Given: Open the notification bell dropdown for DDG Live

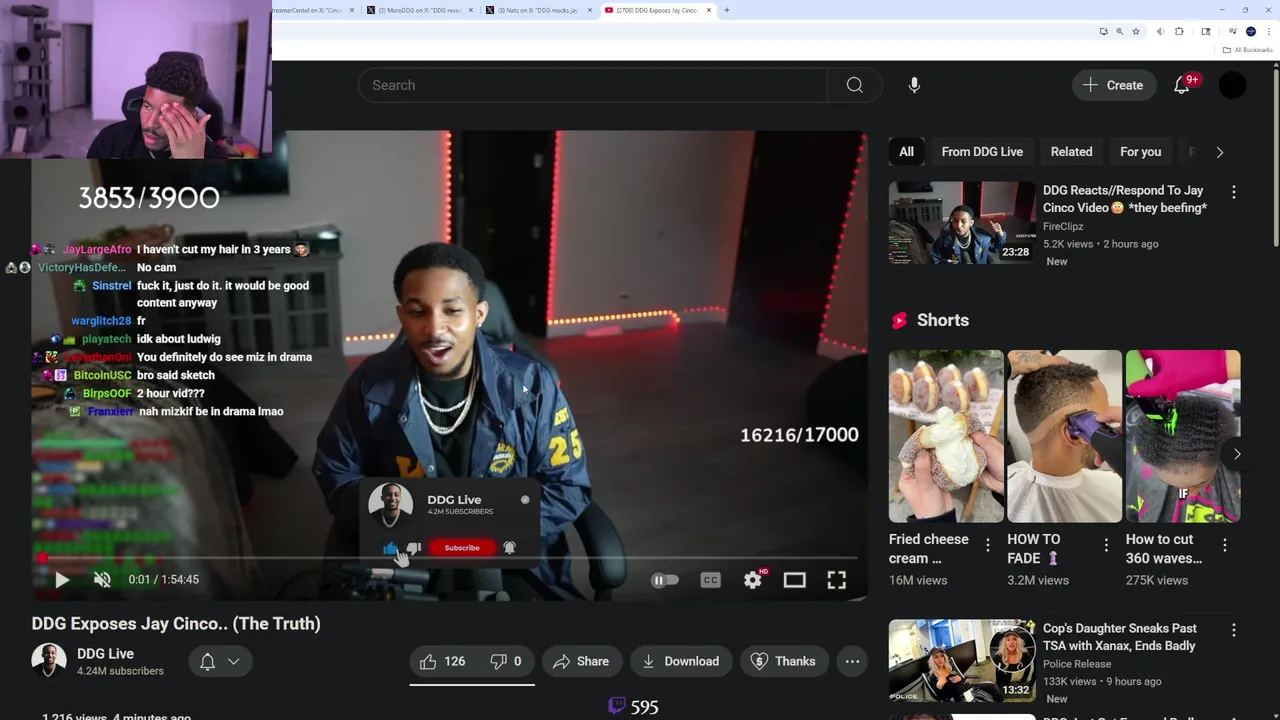Looking at the screenshot, I should click(220, 661).
